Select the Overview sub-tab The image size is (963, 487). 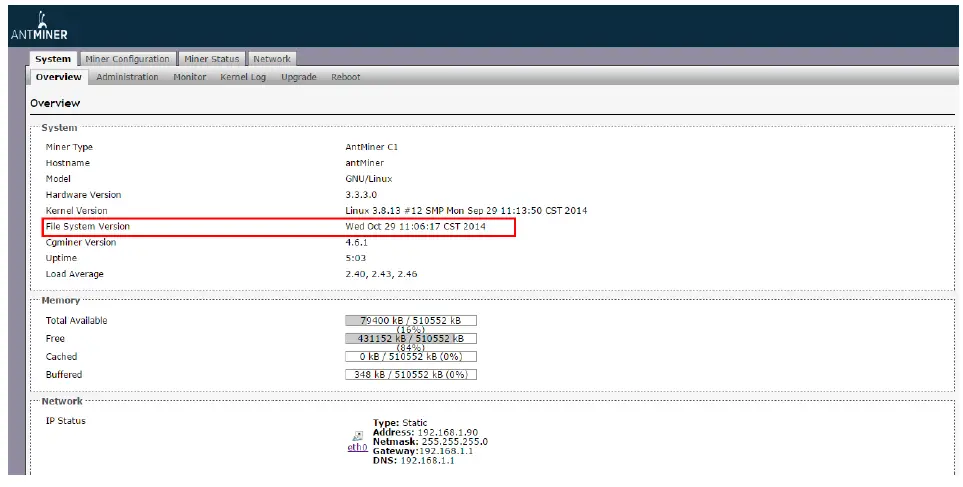[x=58, y=77]
